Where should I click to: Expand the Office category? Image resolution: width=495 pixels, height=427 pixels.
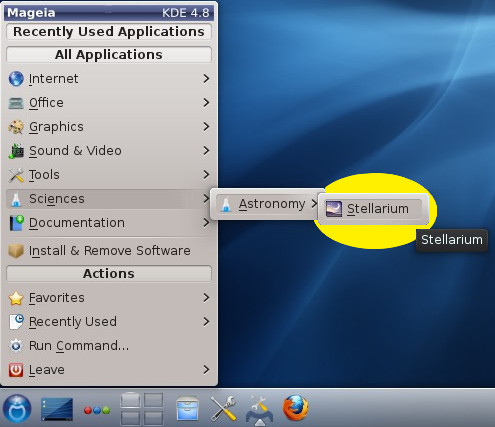(109, 103)
